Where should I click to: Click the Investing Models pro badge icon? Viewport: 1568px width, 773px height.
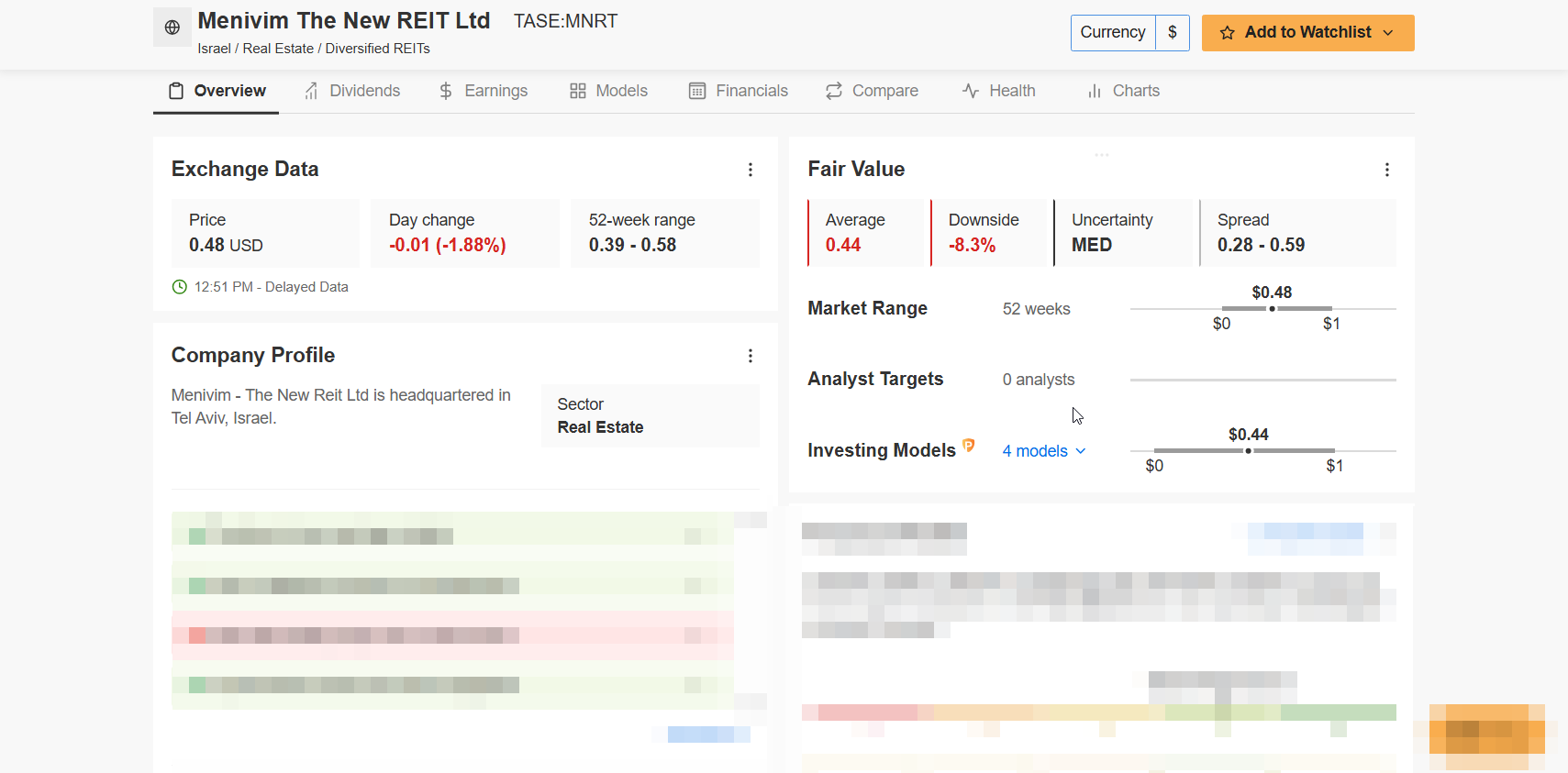[969, 446]
